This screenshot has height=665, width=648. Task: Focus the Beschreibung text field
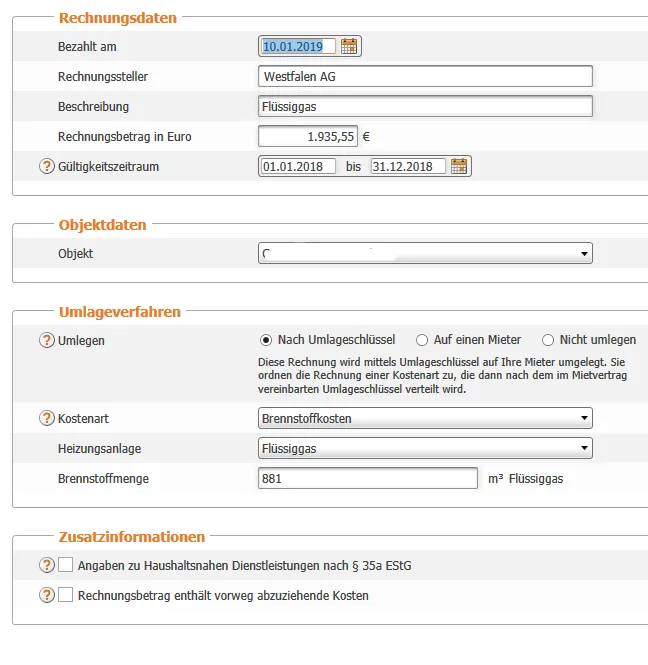coord(425,106)
